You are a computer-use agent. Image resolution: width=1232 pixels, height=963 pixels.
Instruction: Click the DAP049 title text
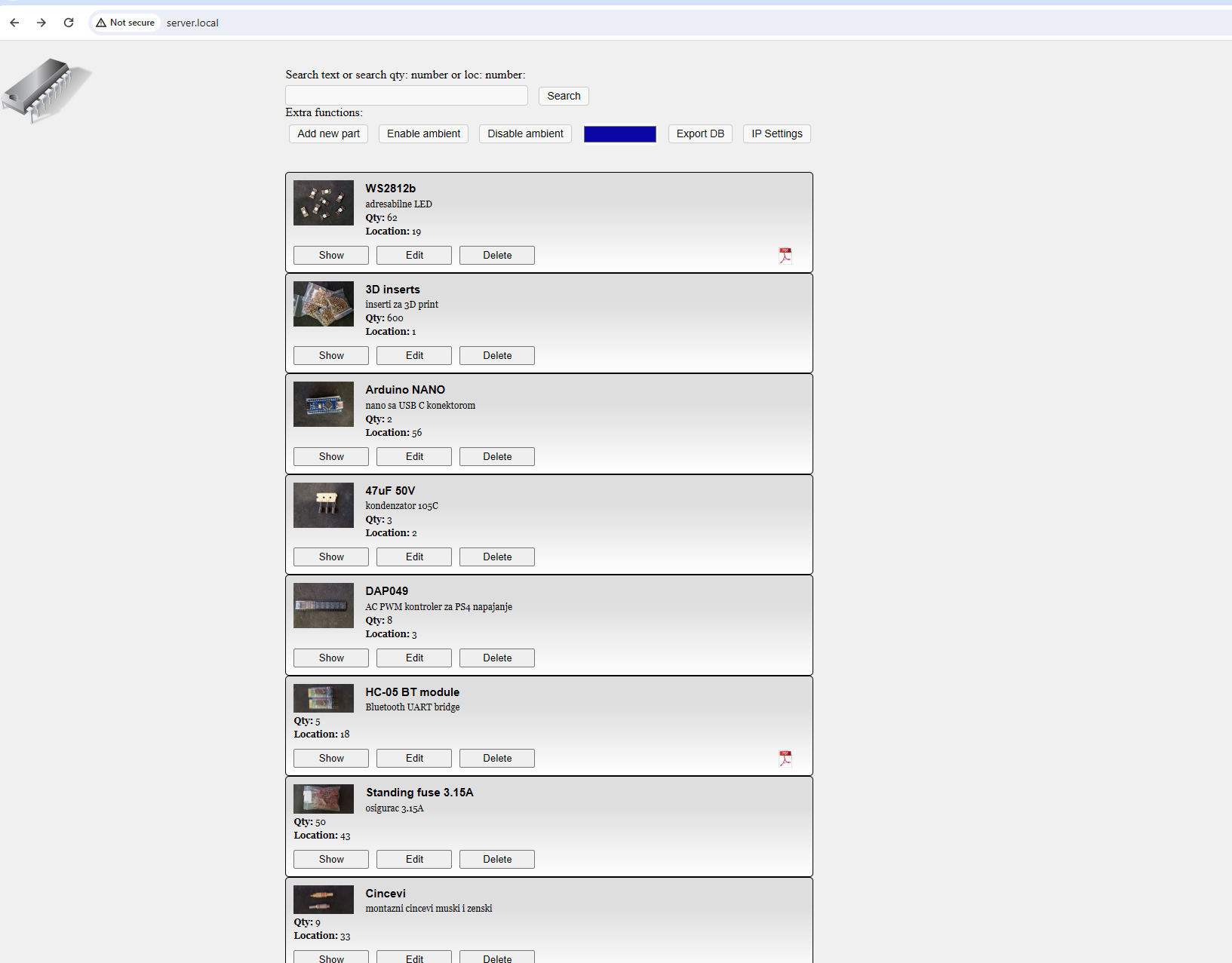click(386, 591)
